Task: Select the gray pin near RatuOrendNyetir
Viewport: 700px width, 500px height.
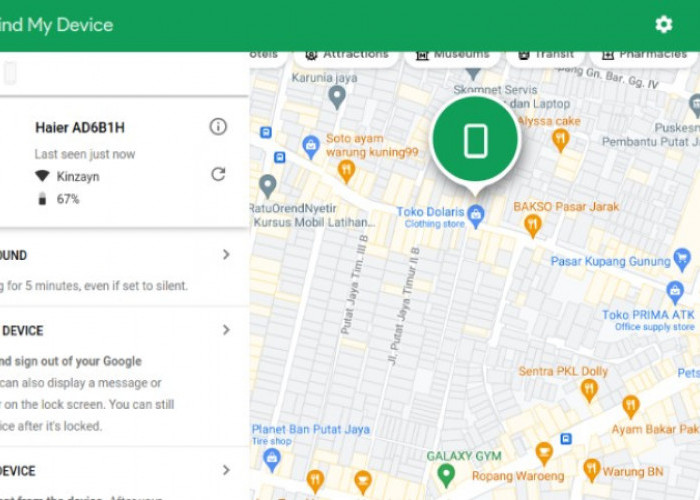Action: coord(268,186)
